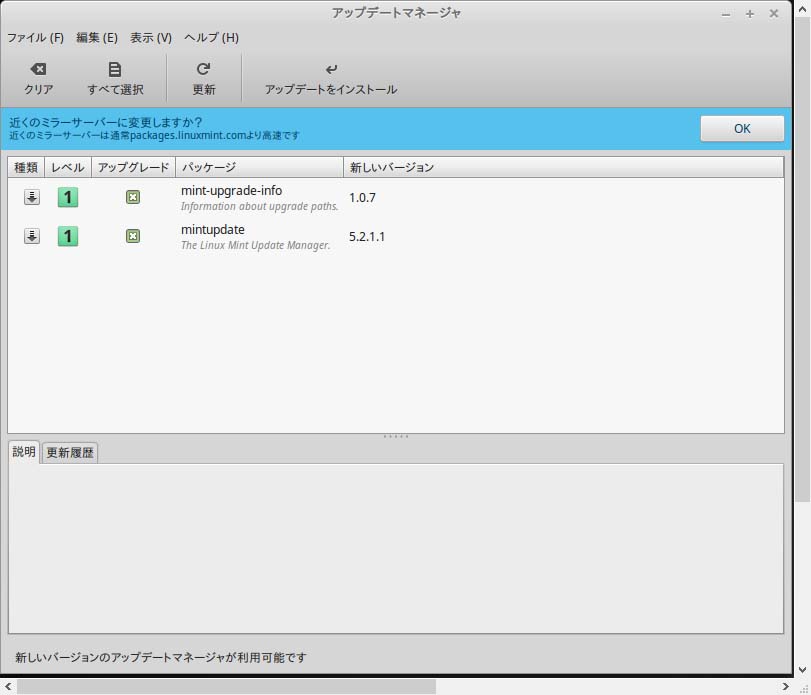The width and height of the screenshot is (811, 695).
Task: Click the アップデートをインストール install icon
Action: coord(330,68)
